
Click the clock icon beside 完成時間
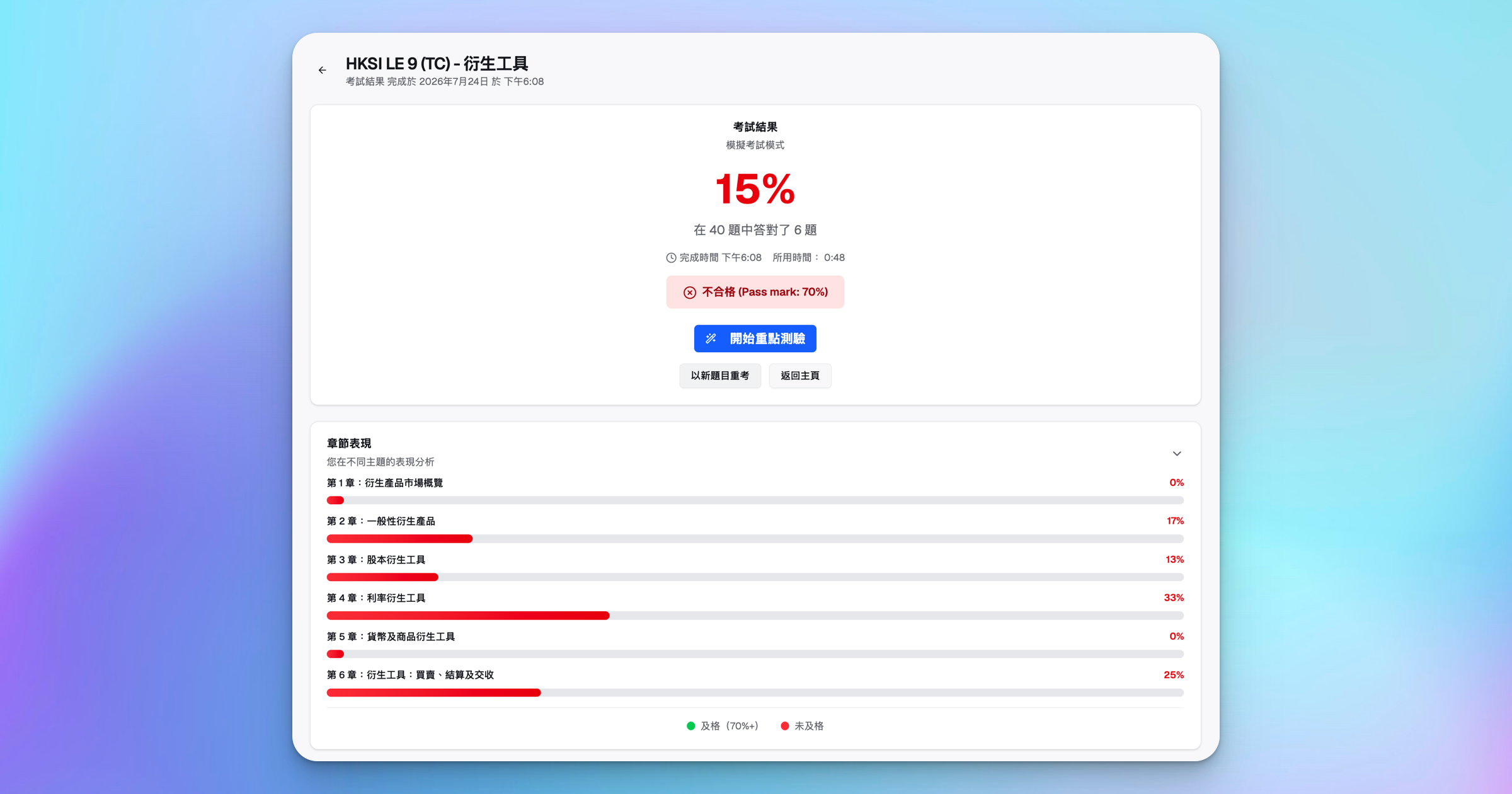[671, 258]
